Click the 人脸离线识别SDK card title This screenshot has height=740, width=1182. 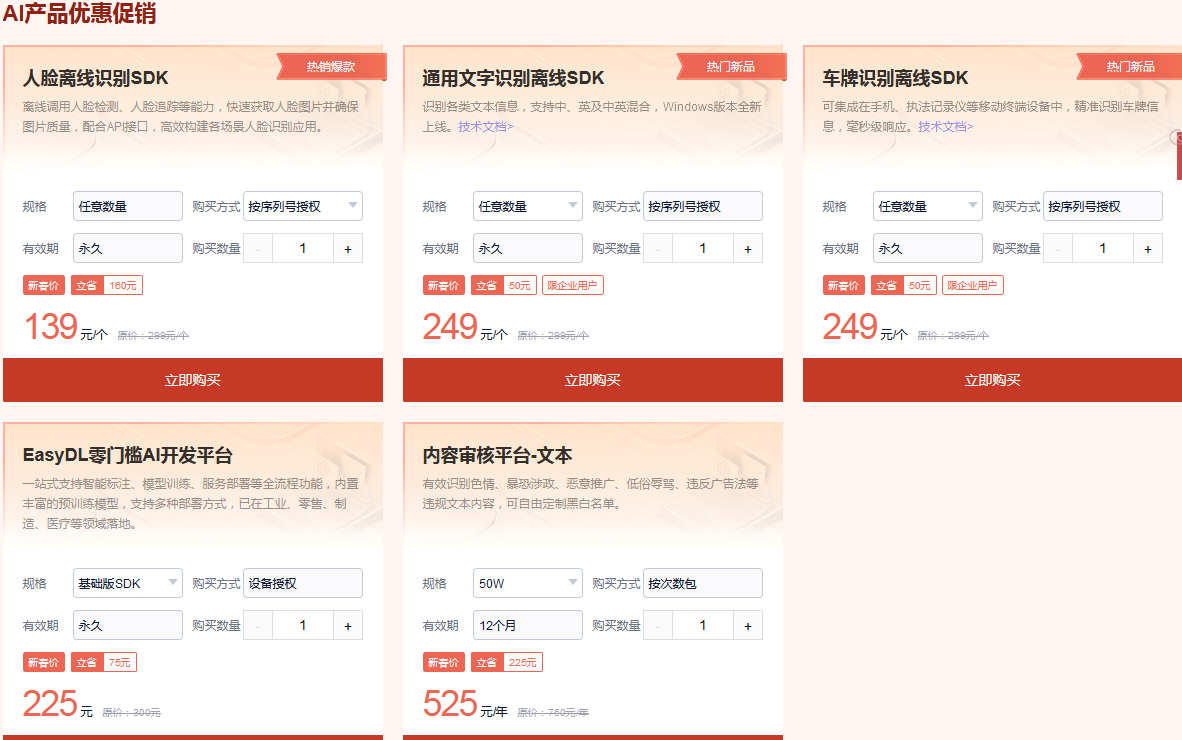(x=96, y=78)
